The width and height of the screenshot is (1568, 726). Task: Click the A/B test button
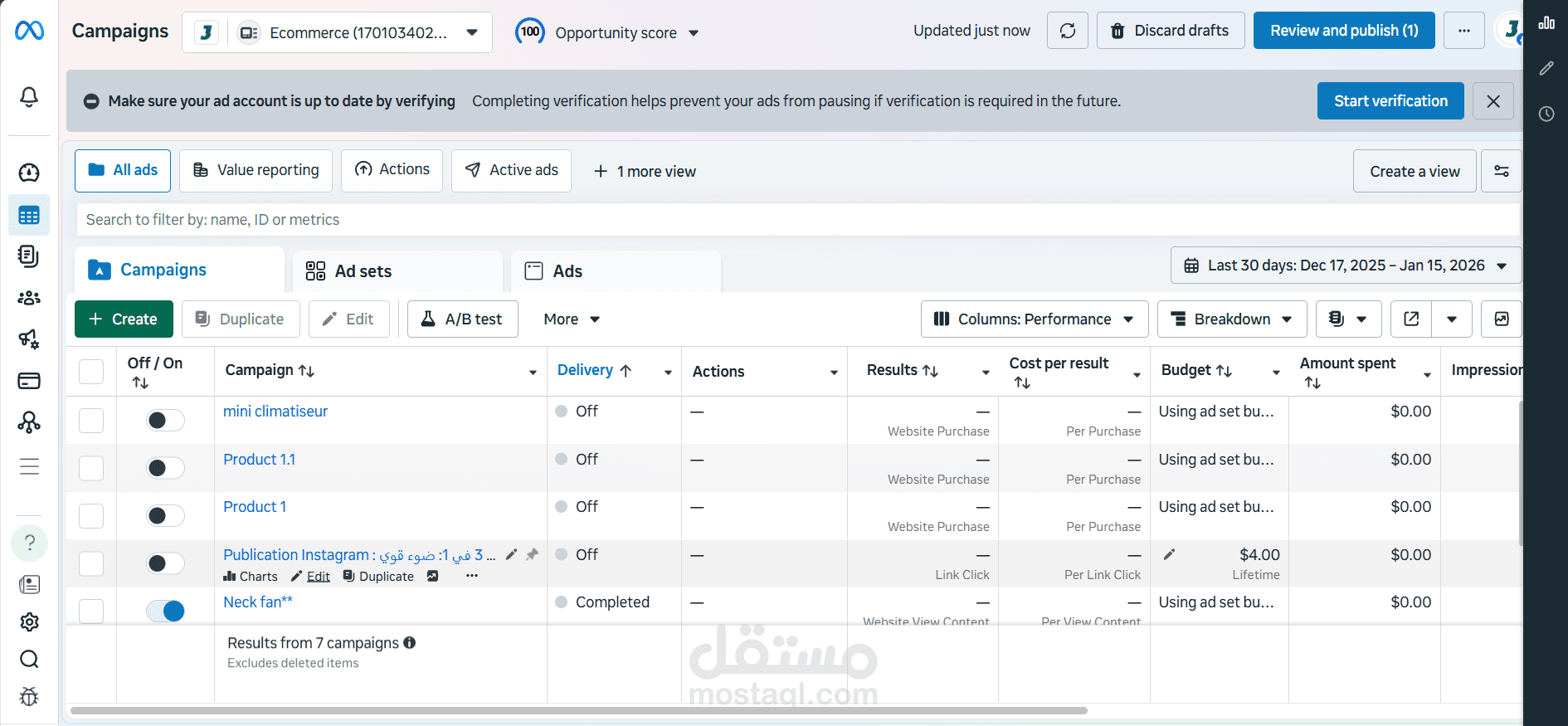coord(463,319)
